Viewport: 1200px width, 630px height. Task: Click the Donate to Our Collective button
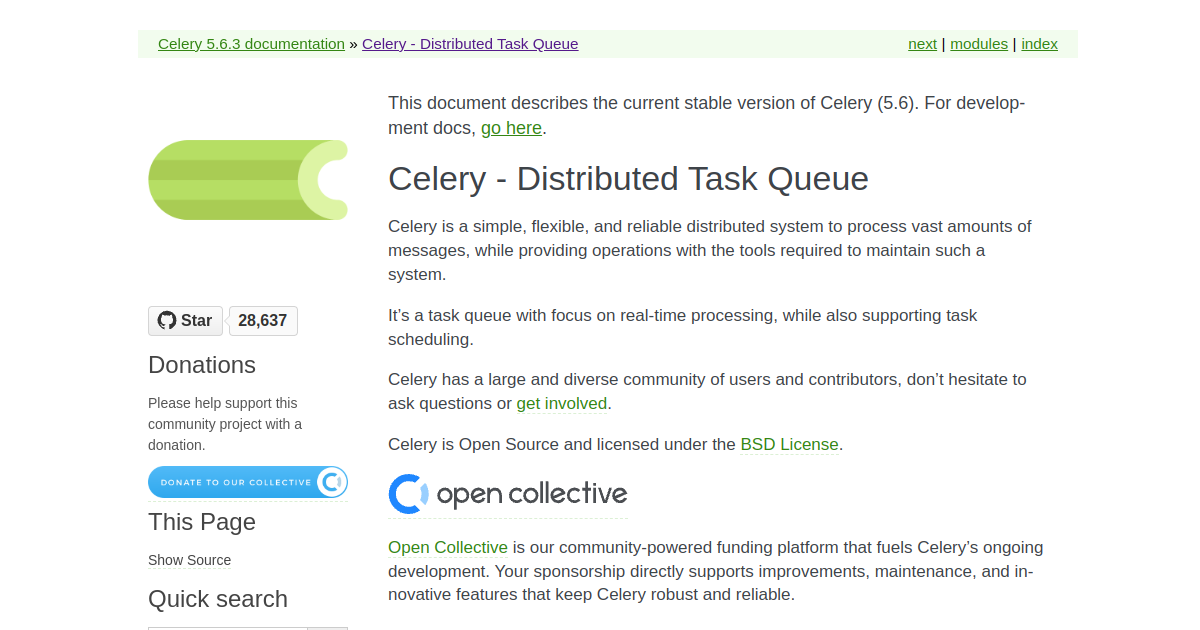coord(248,482)
